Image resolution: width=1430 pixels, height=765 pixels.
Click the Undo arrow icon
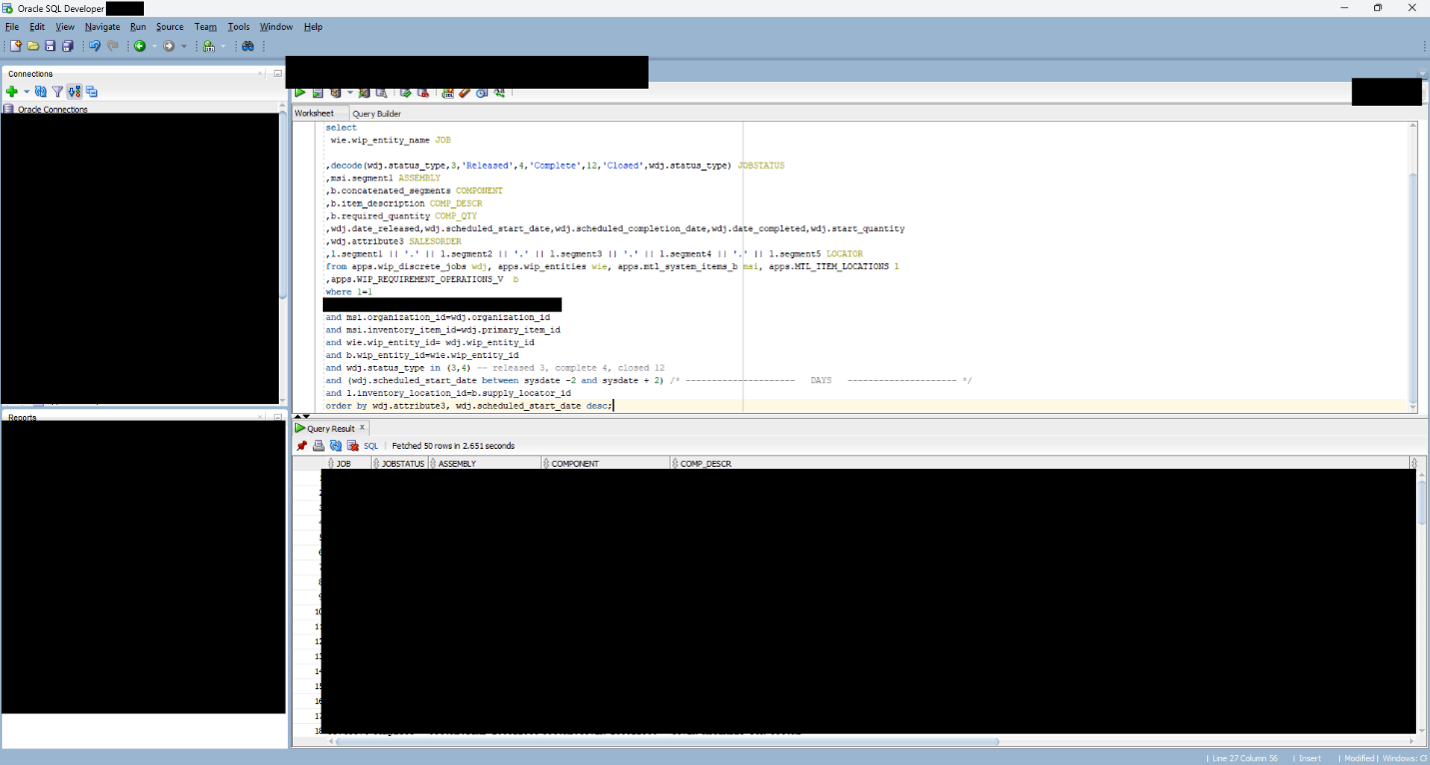(95, 46)
